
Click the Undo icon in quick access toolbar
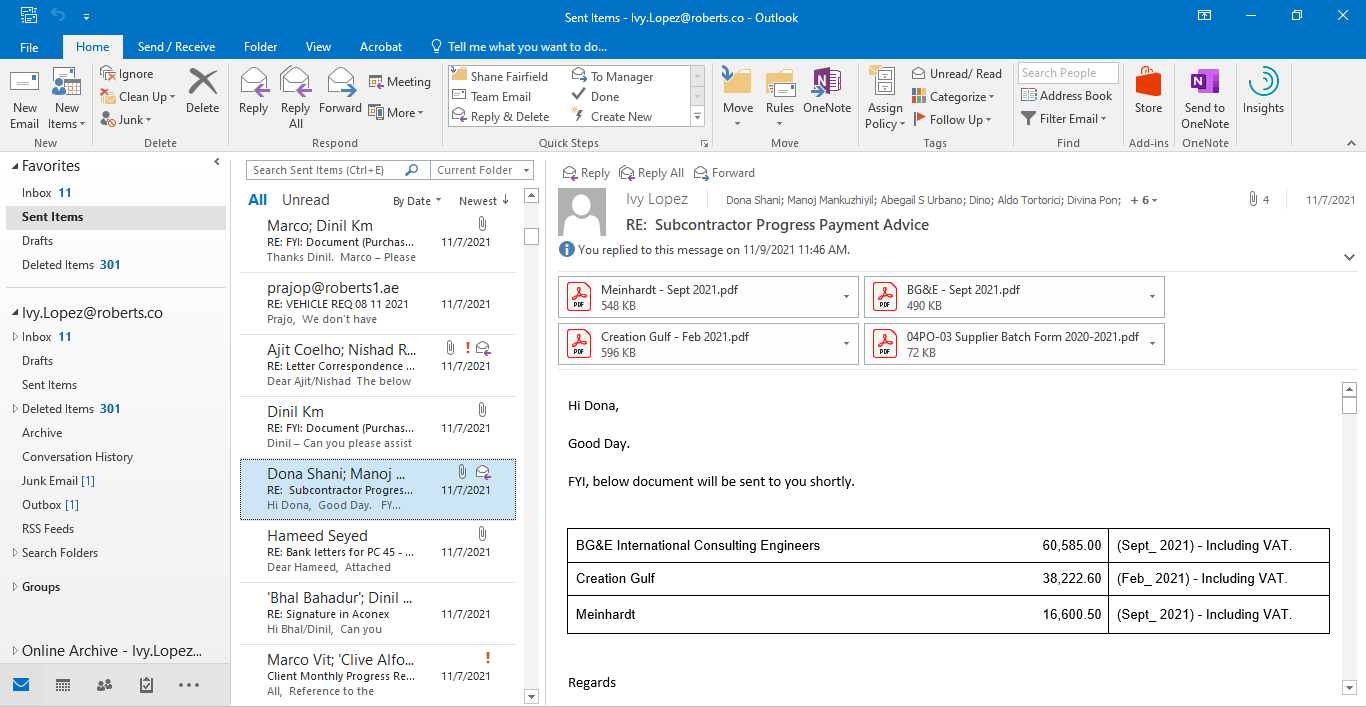click(59, 16)
